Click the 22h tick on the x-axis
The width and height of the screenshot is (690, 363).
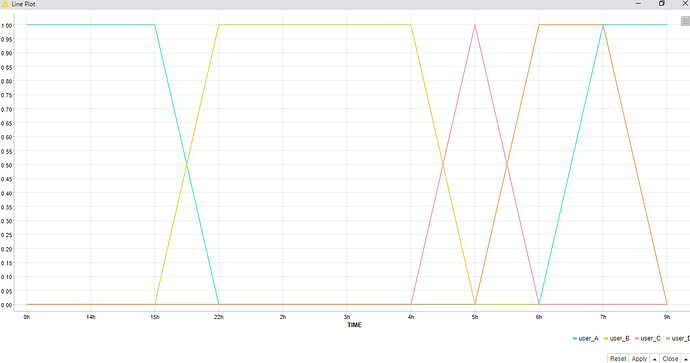click(x=219, y=317)
